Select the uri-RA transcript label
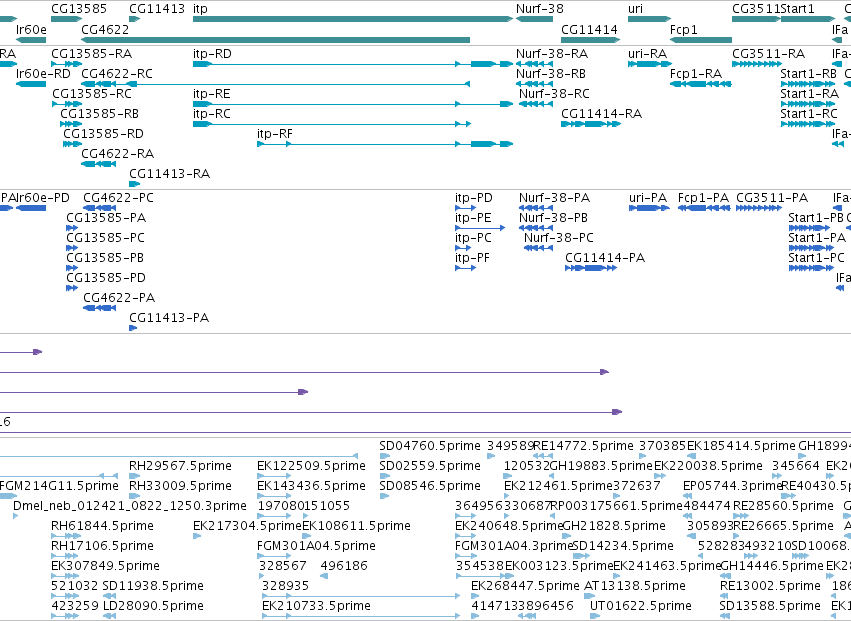 click(x=647, y=54)
